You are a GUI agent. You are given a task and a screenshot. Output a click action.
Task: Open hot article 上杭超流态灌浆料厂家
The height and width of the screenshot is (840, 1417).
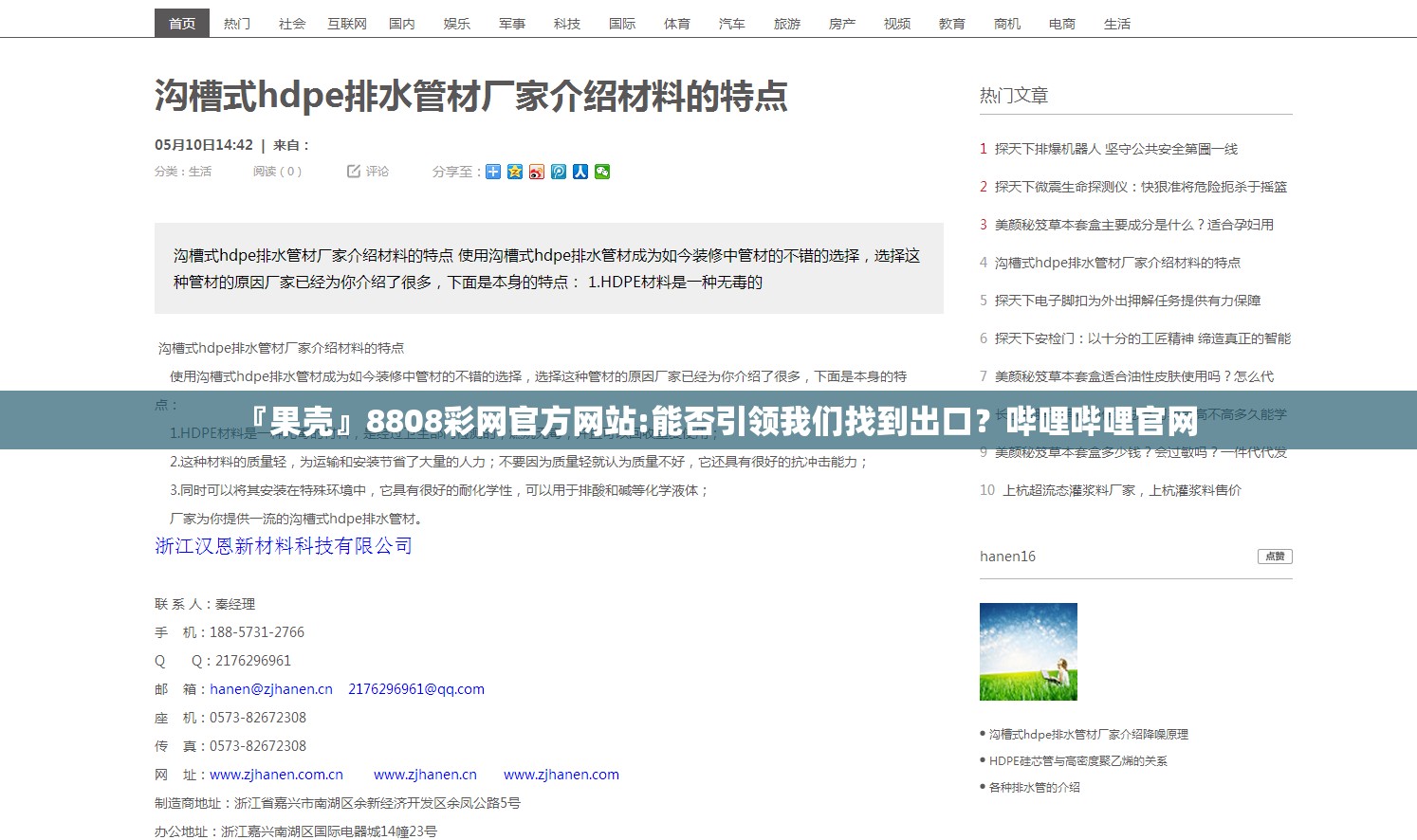[1122, 490]
